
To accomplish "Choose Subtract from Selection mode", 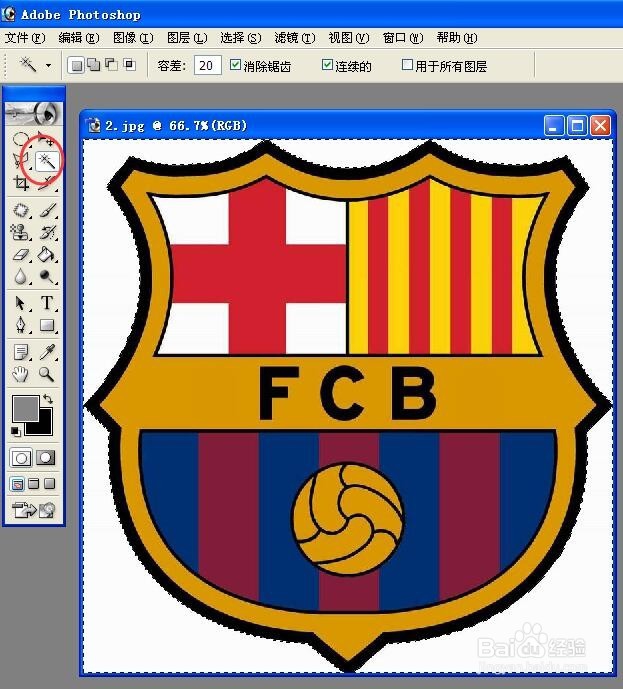I will 112,65.
